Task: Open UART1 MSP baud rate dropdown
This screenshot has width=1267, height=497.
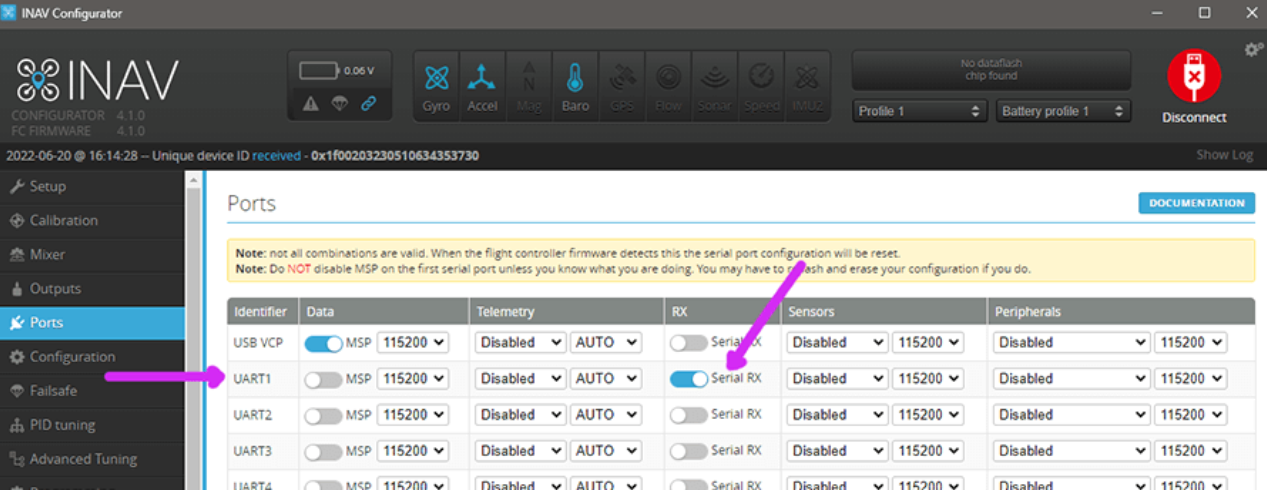Action: [413, 378]
